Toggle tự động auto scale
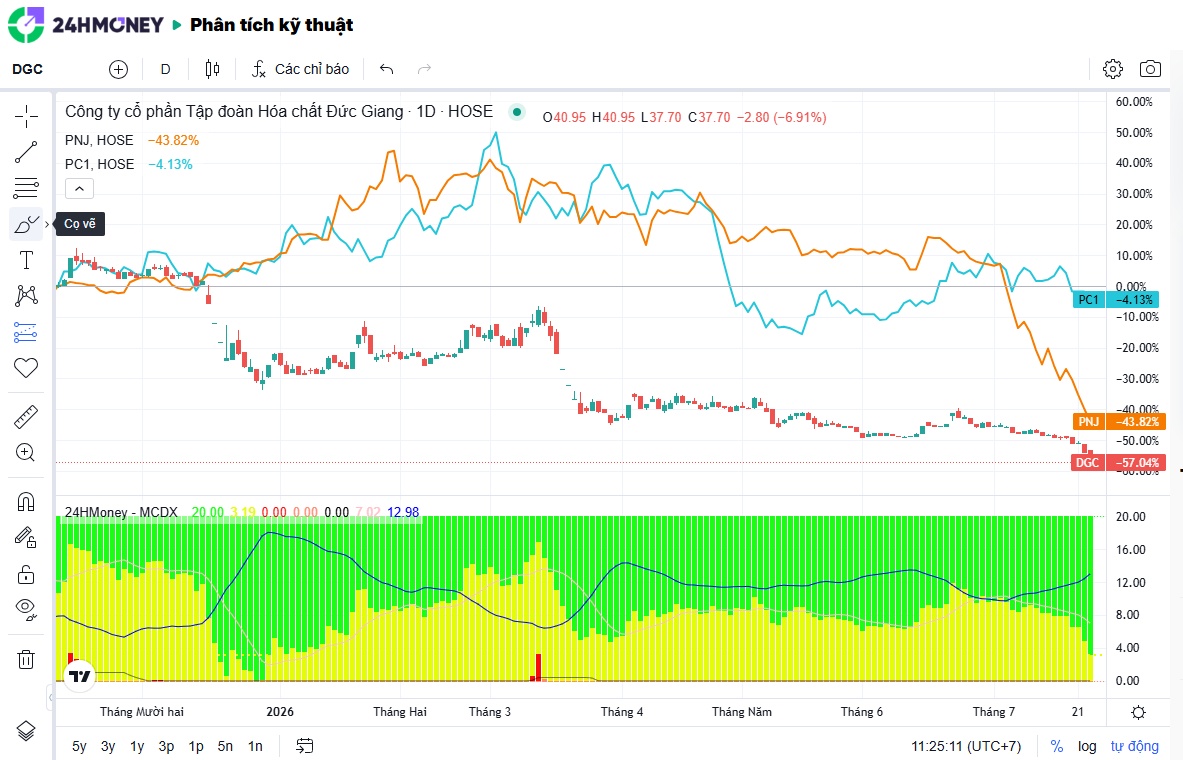 tap(1135, 746)
